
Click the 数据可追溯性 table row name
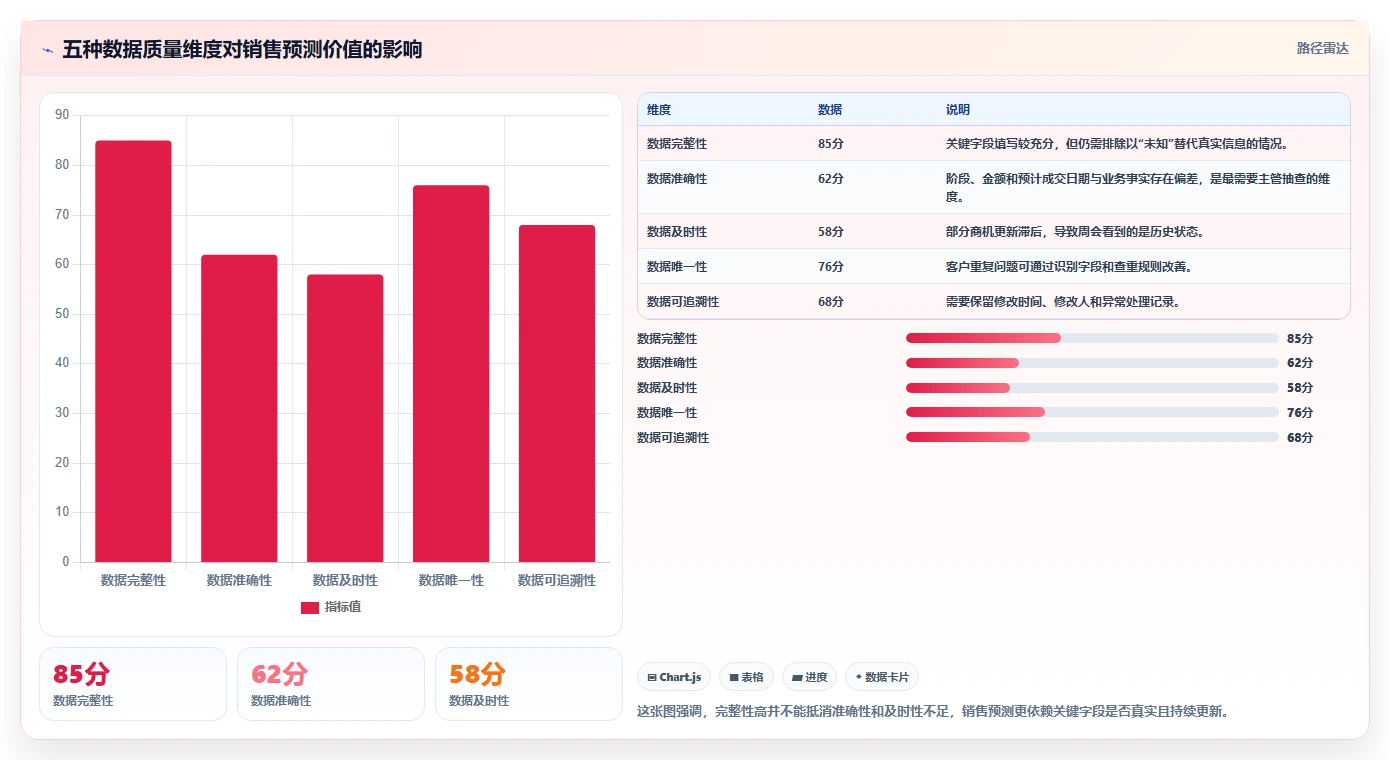(683, 302)
